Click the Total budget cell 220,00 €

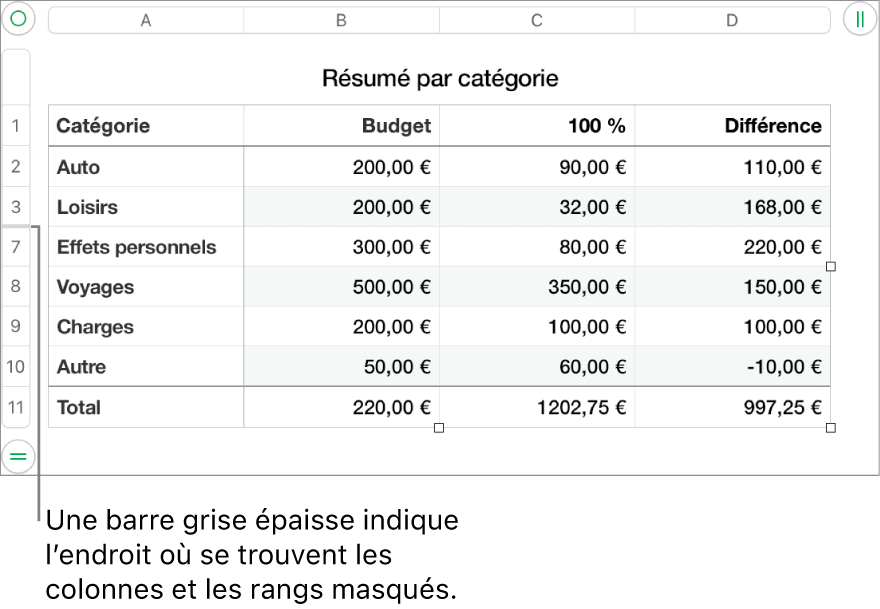pos(341,407)
